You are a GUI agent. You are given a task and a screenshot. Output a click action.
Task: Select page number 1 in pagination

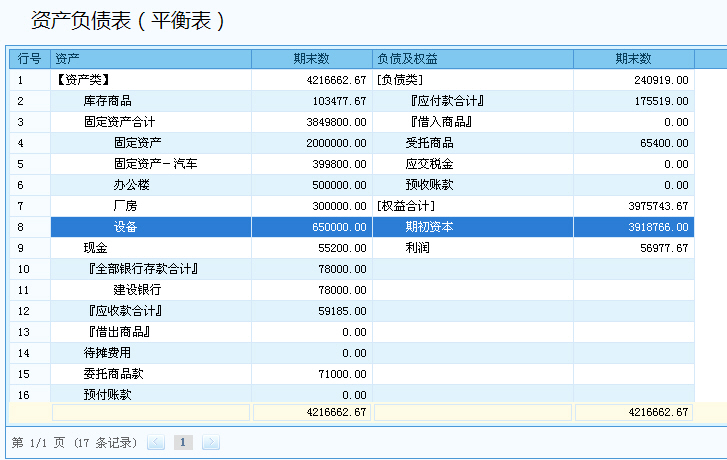[x=183, y=442]
